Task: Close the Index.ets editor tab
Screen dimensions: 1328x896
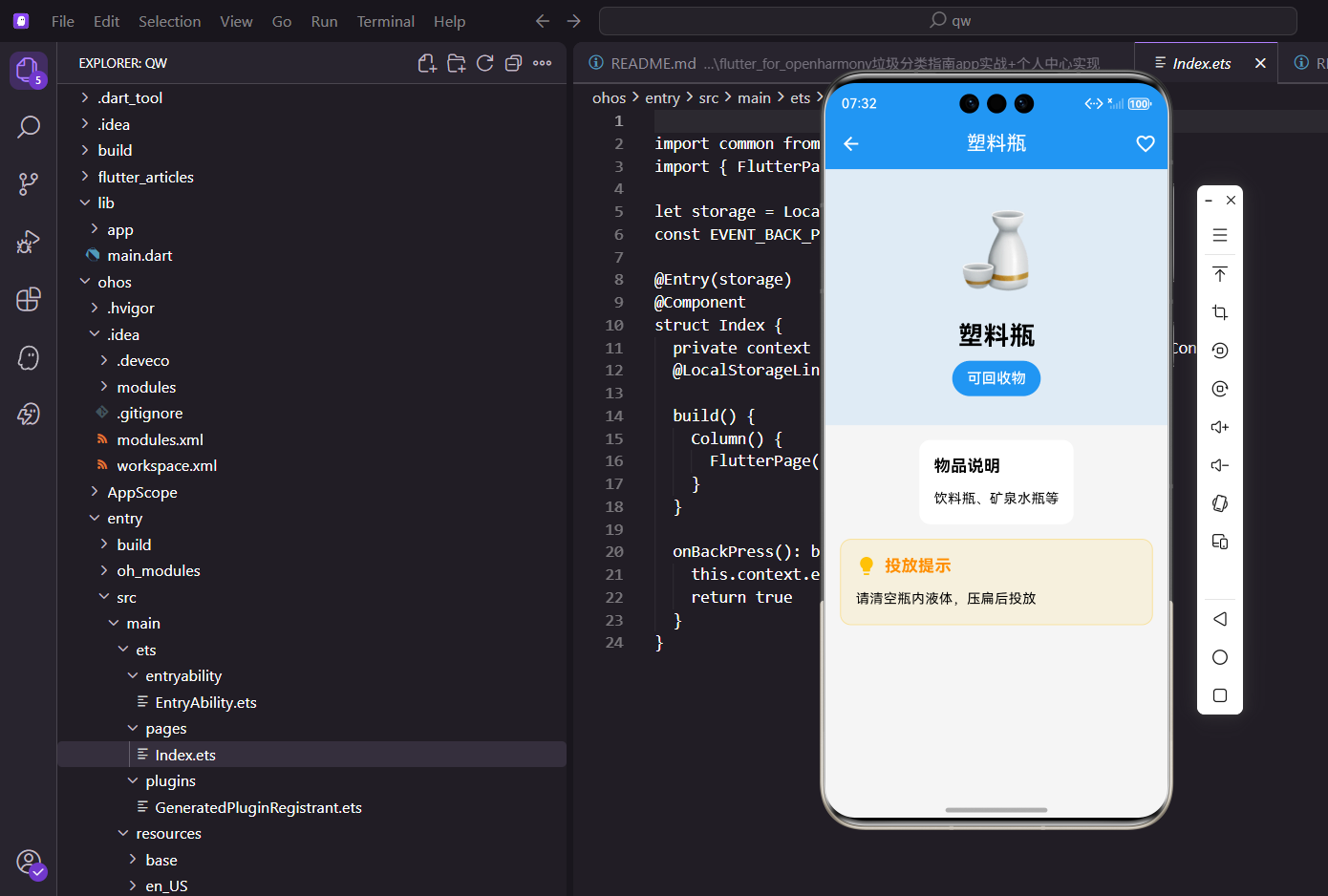Action: pos(1260,63)
